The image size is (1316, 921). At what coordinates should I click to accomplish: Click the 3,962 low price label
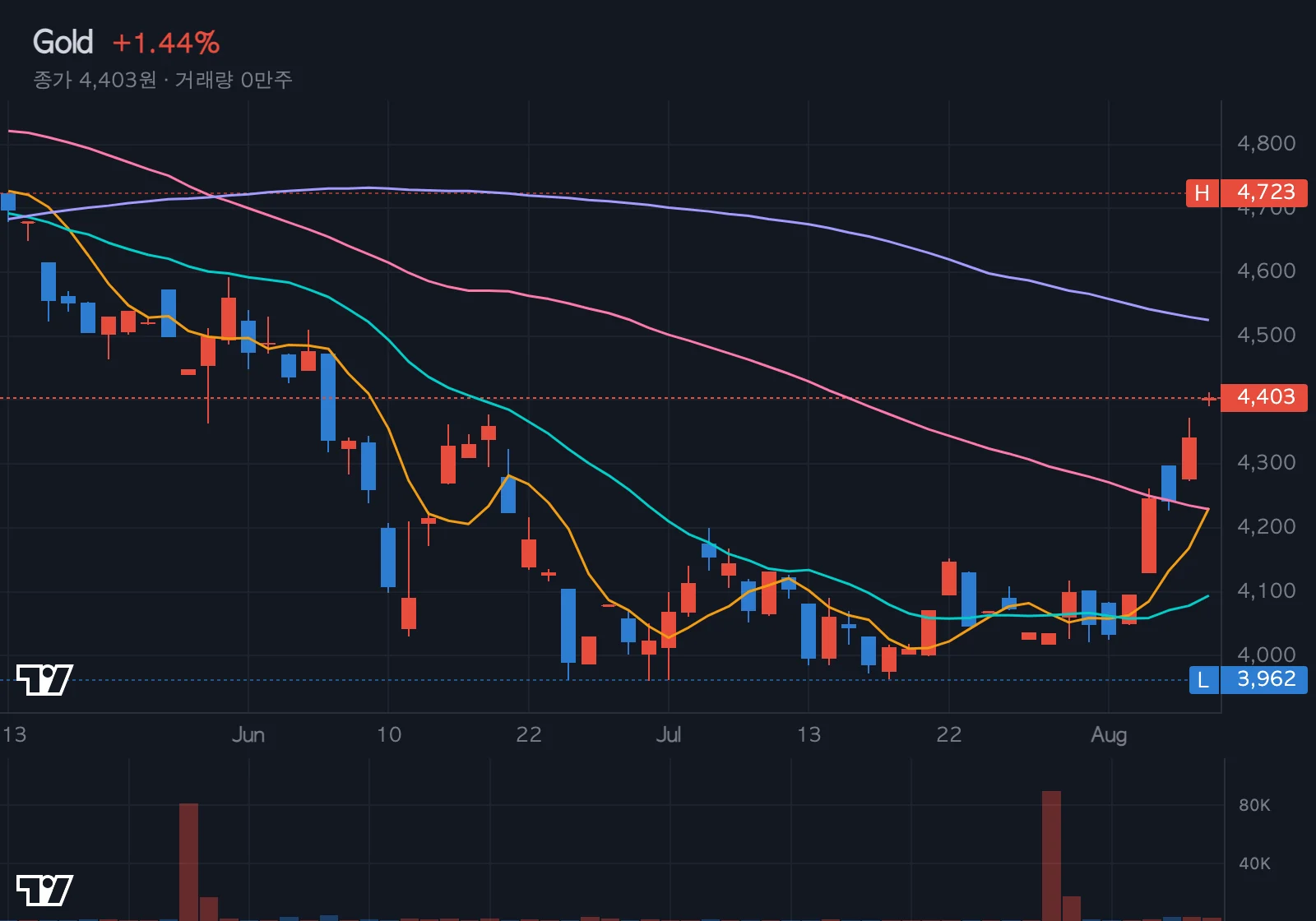click(1264, 679)
